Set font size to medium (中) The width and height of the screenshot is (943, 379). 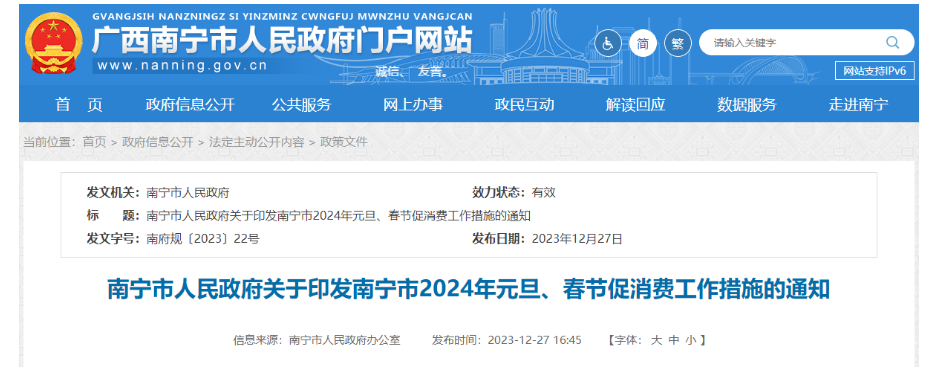click(x=674, y=340)
